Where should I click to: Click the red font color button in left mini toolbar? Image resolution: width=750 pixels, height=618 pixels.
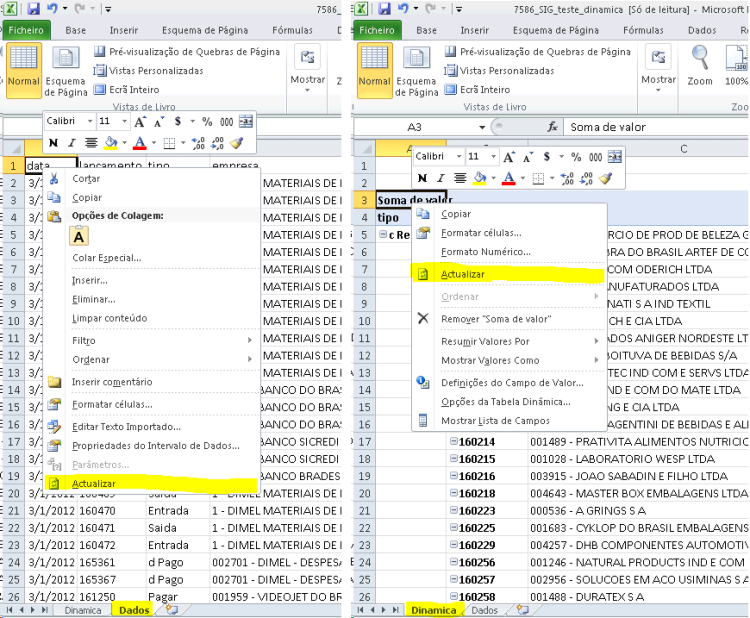click(140, 143)
